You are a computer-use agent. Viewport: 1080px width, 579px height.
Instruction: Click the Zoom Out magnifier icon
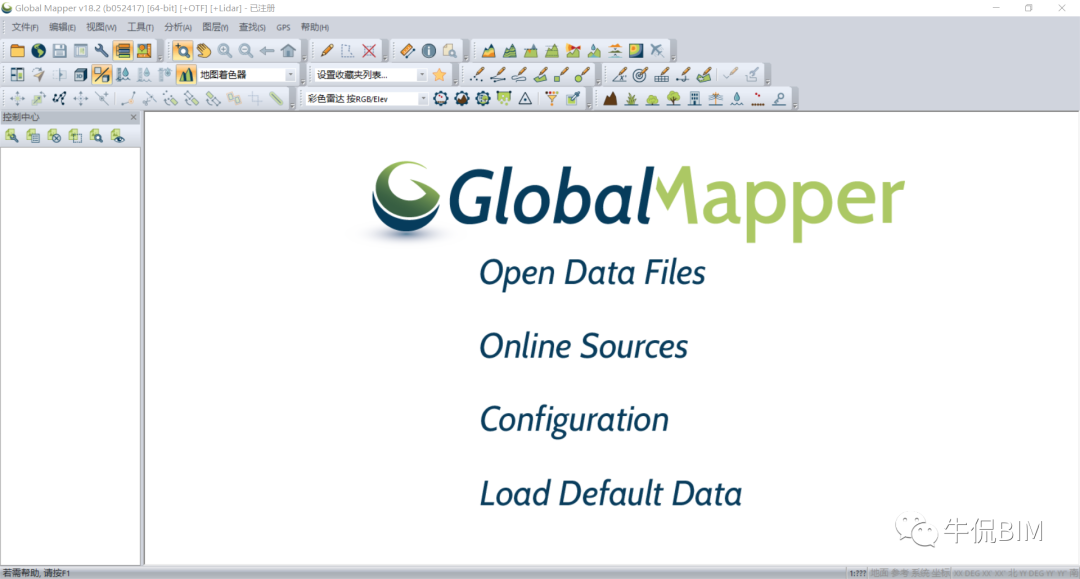(x=246, y=51)
